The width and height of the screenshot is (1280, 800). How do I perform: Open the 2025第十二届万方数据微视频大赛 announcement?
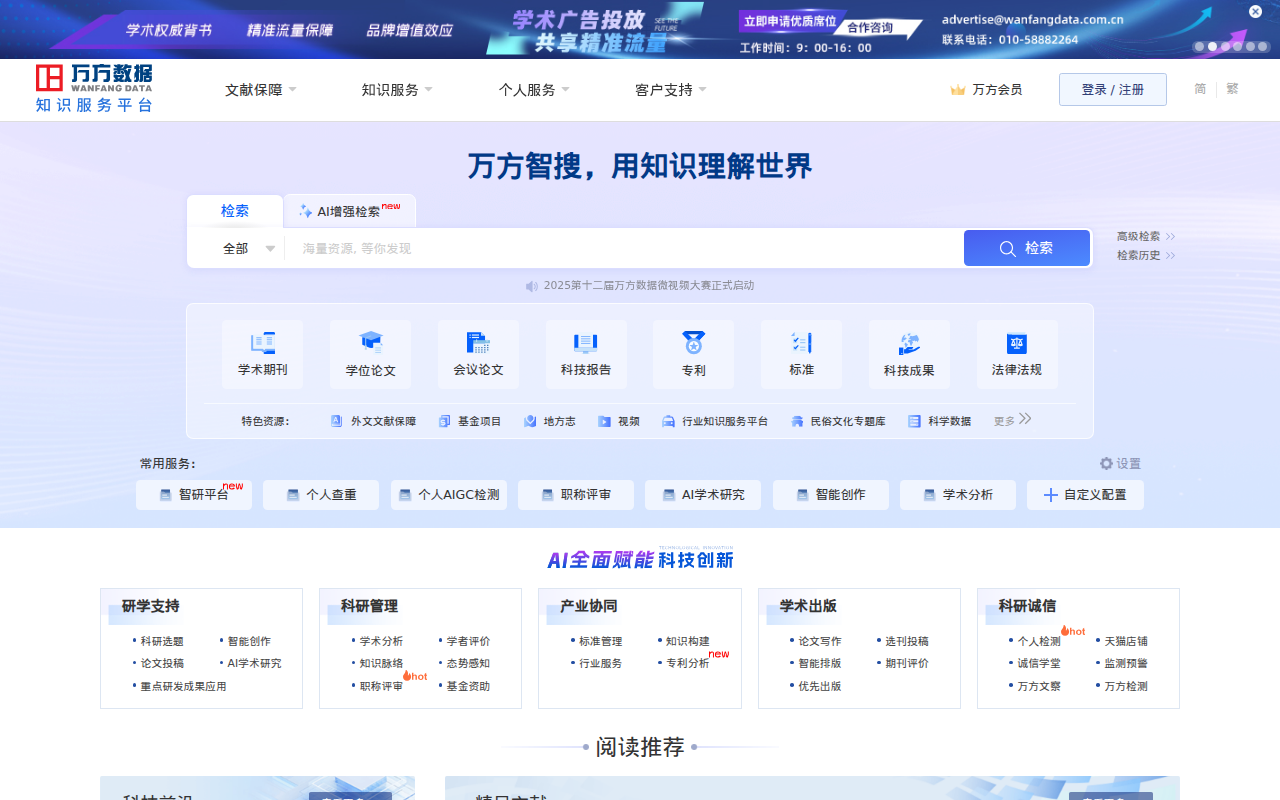click(649, 286)
